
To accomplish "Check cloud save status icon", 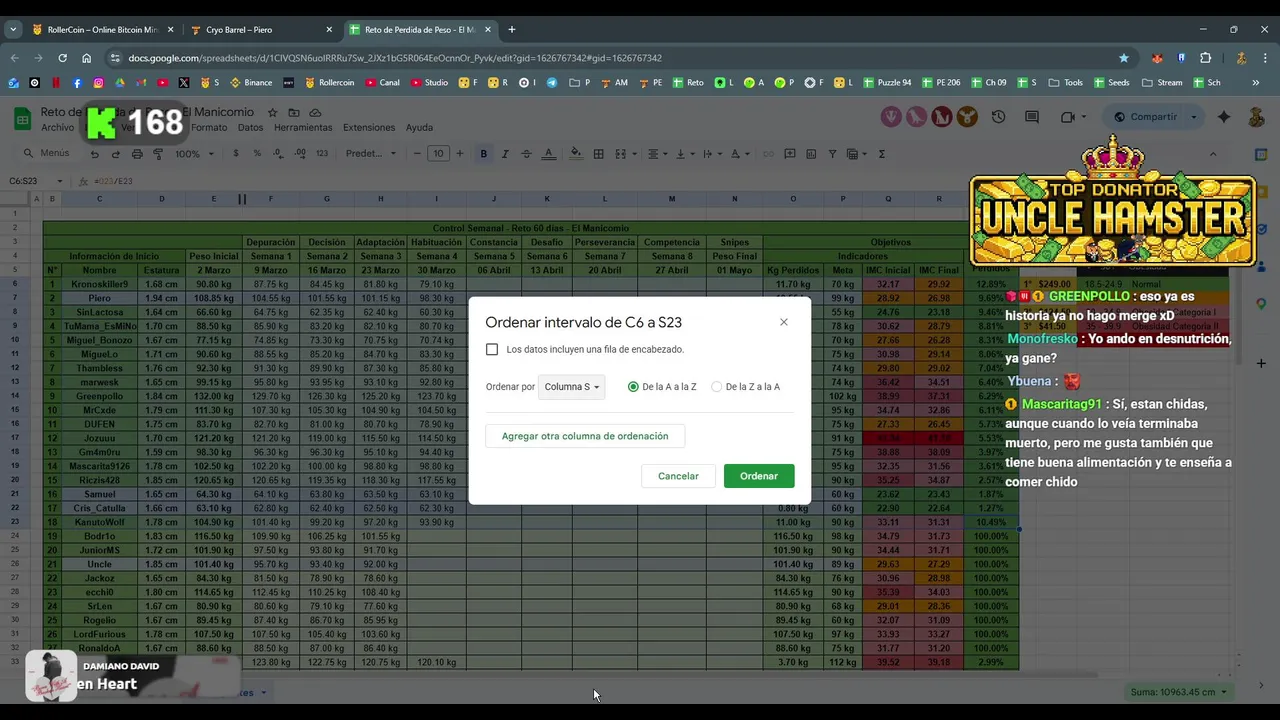I will point(316,112).
